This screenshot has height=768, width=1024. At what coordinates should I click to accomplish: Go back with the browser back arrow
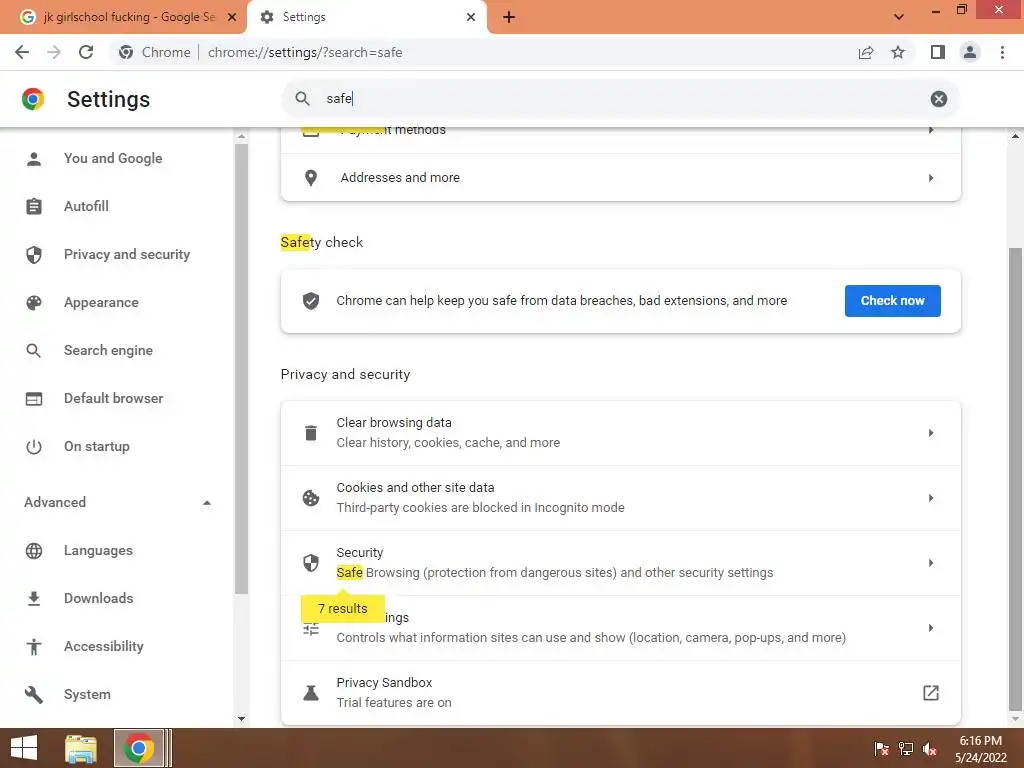22,52
